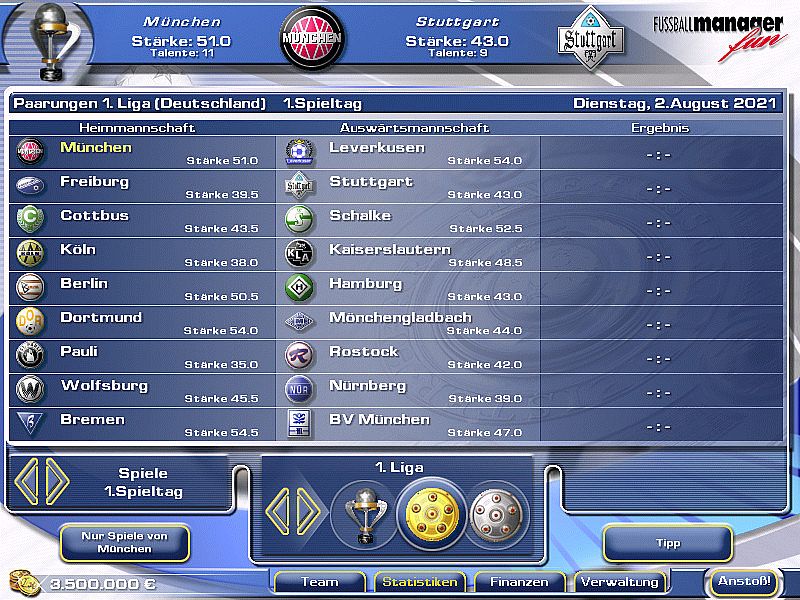This screenshot has width=800, height=600.
Task: Go to next matchday with right arrow
Action: [x=57, y=482]
